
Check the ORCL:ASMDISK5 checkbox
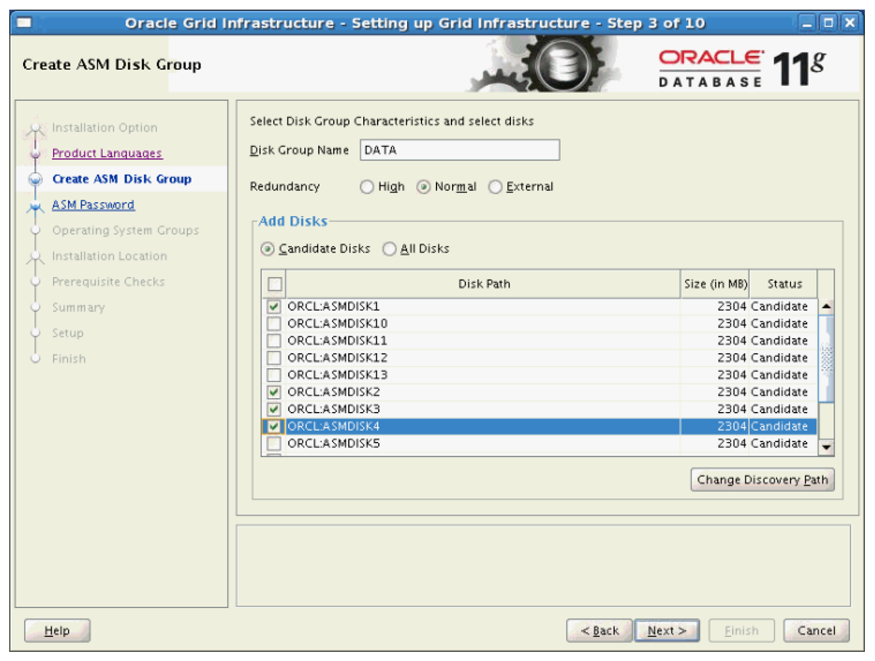coord(274,443)
